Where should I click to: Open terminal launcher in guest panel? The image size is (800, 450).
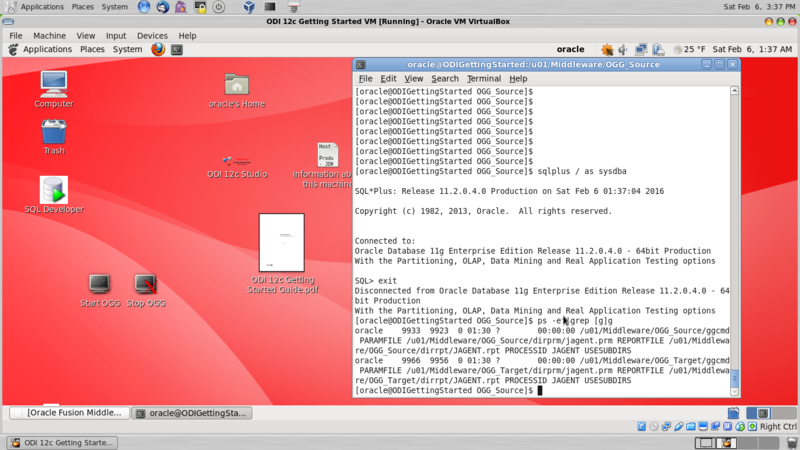point(177,49)
